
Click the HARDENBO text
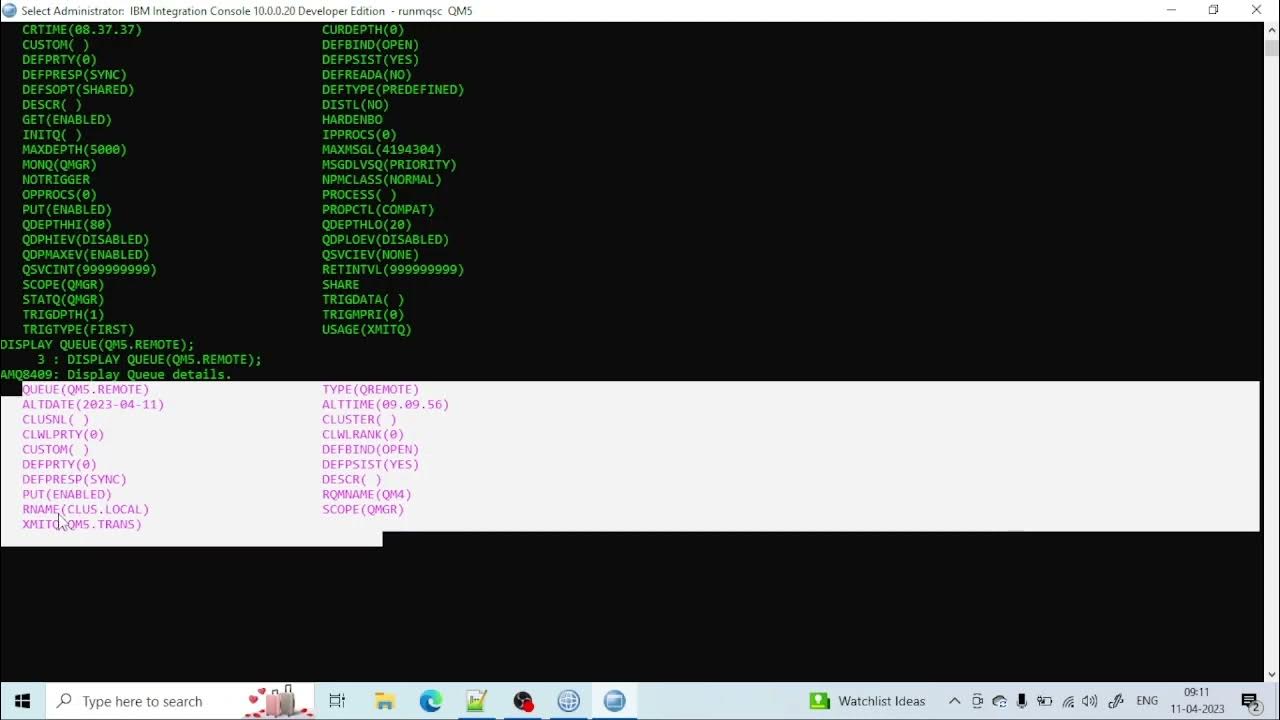tap(352, 119)
